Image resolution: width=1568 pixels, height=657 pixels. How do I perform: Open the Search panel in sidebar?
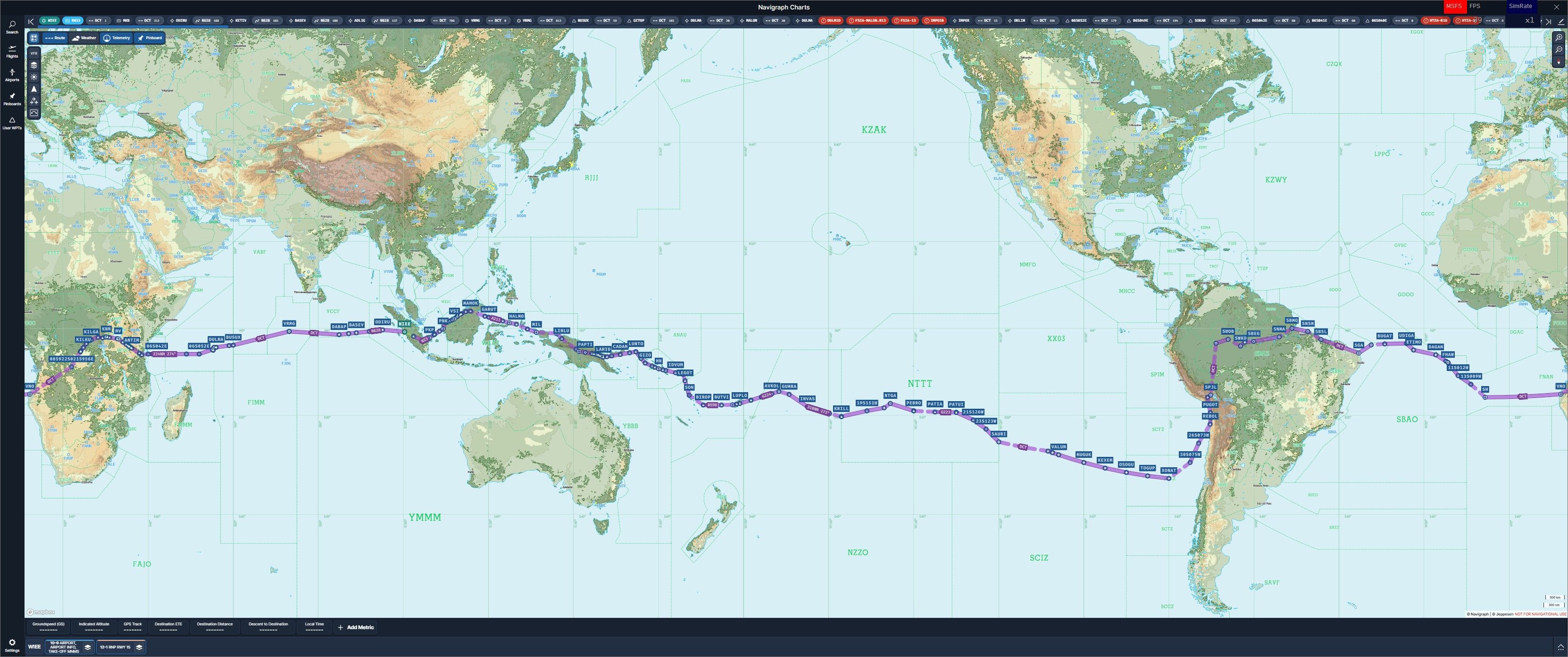12,27
